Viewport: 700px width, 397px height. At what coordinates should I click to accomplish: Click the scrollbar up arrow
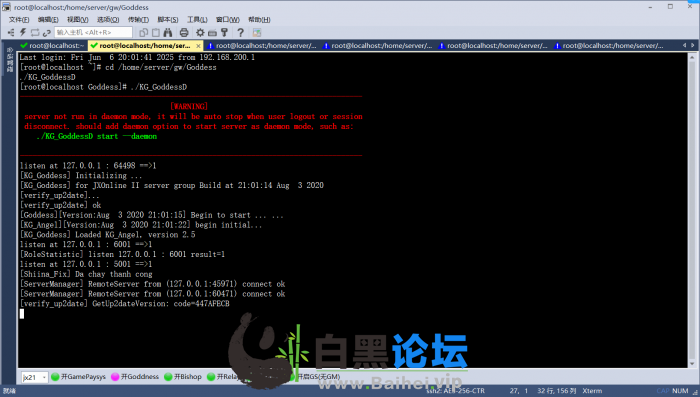click(x=692, y=57)
